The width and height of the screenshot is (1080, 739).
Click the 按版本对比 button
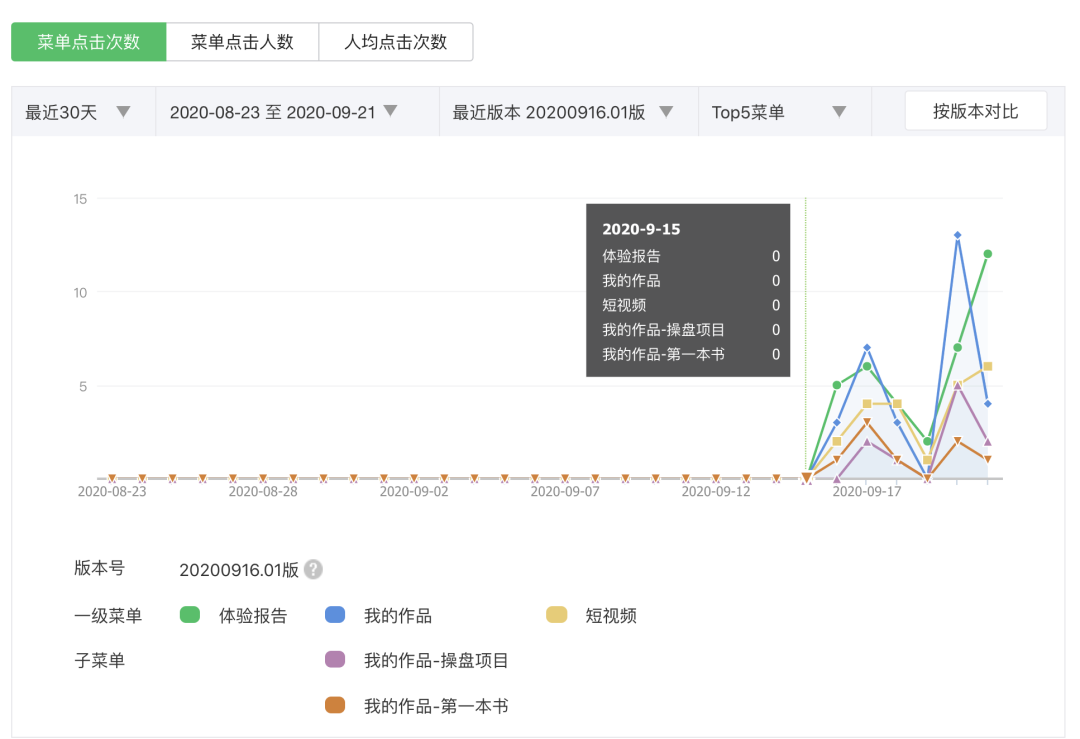[x=975, y=110]
